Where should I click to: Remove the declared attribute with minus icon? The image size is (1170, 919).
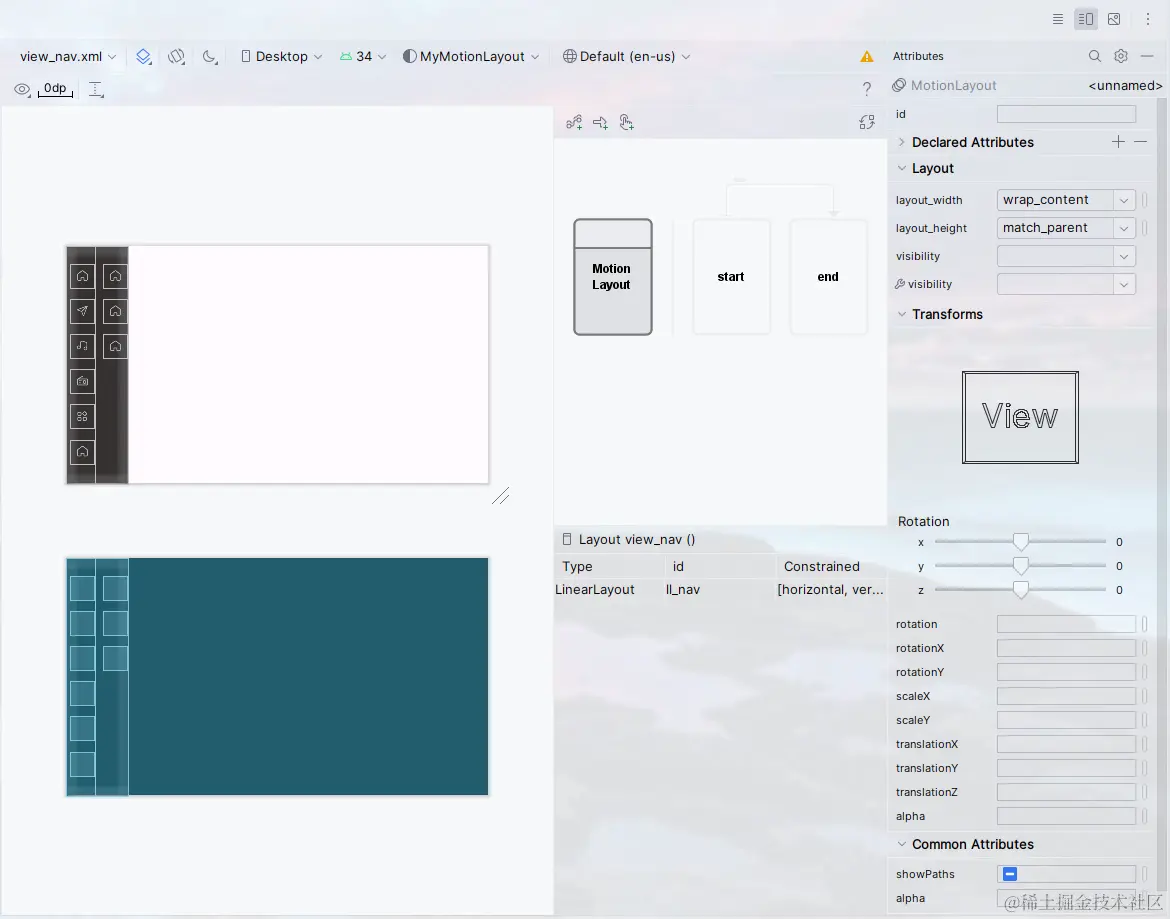[1140, 142]
